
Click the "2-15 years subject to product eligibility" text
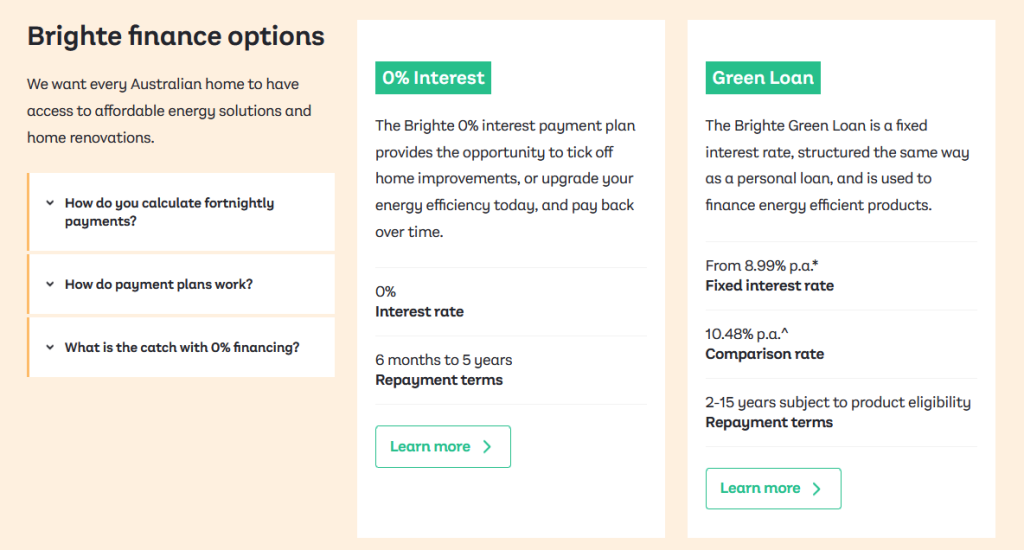pyautogui.click(x=838, y=402)
